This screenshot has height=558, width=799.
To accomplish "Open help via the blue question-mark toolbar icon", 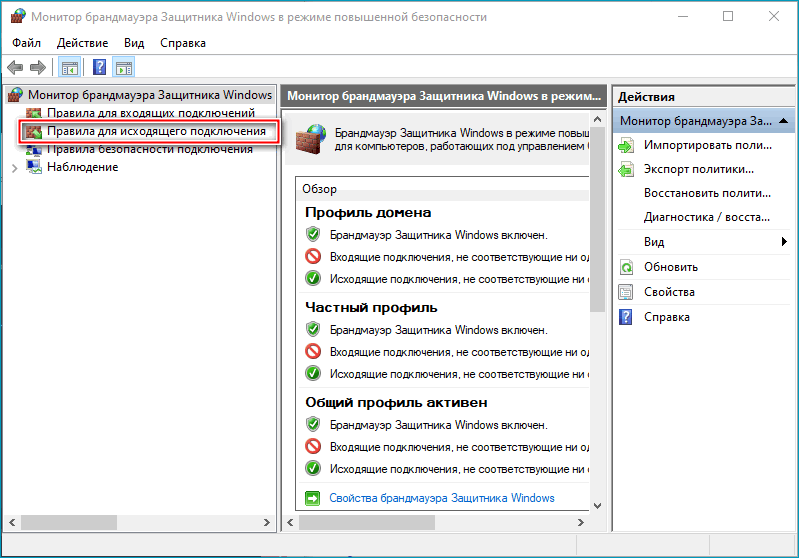I will 99,67.
